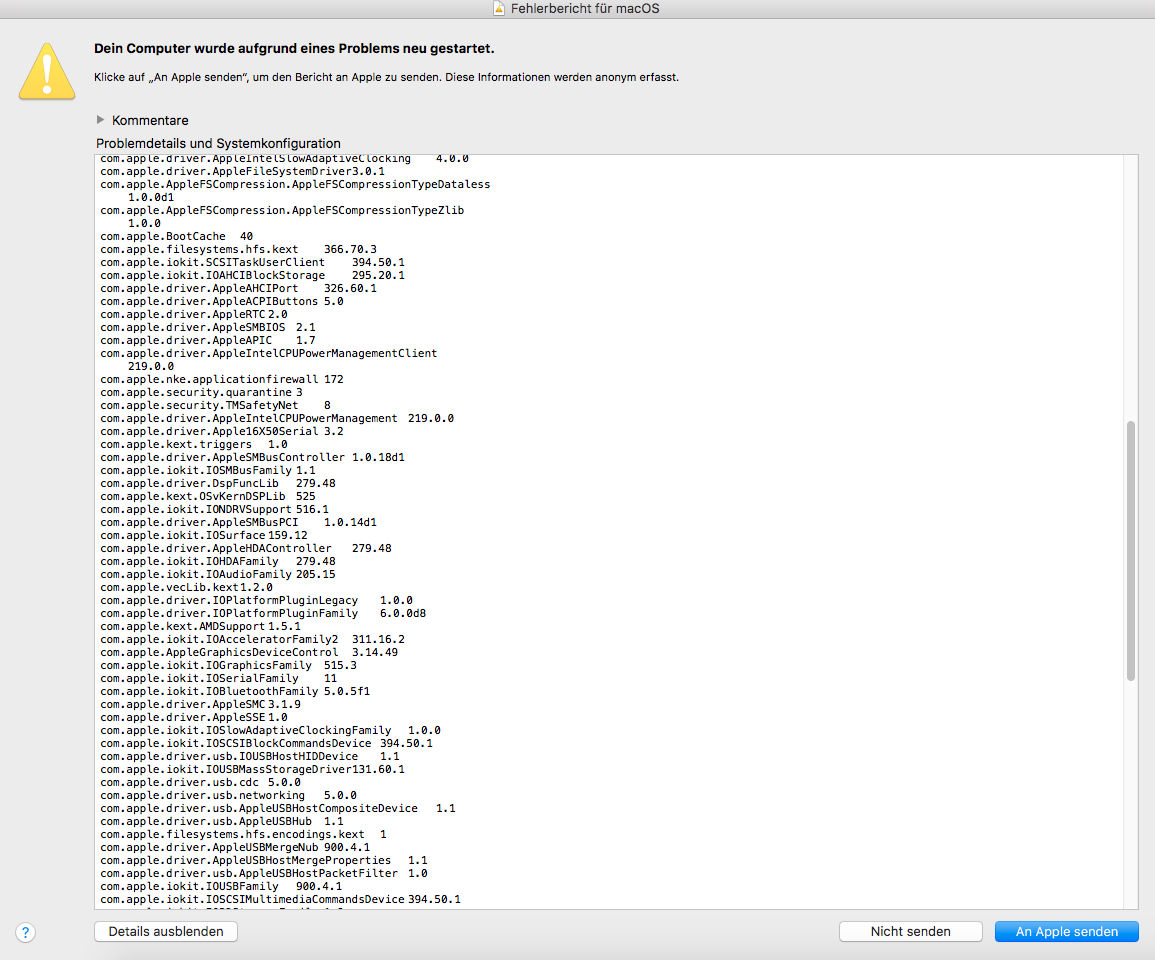The image size is (1155, 960).
Task: Click the com.apple.driver.usb.cdc 5.0.0 line
Action: [x=200, y=783]
